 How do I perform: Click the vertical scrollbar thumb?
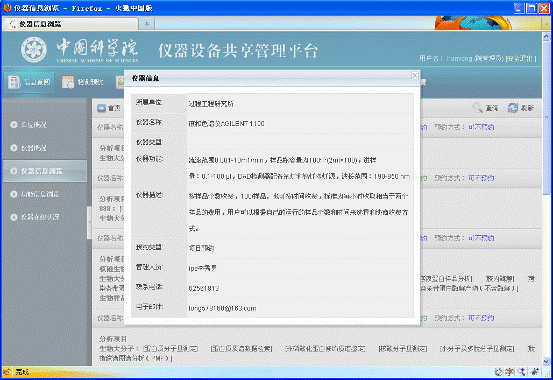pos(546,117)
